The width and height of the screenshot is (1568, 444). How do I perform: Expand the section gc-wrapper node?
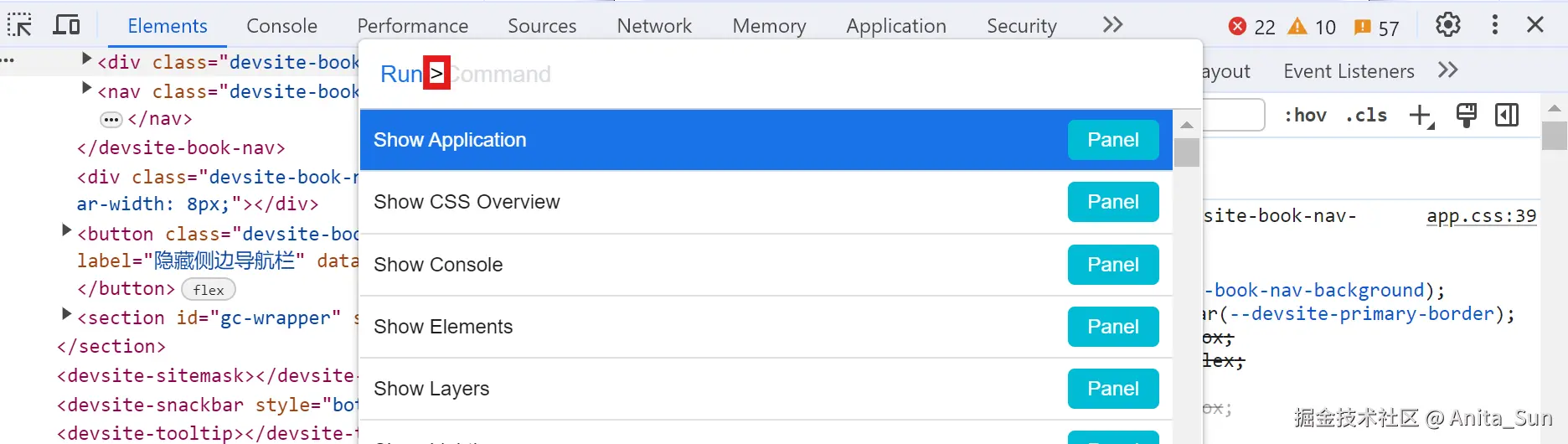[x=66, y=314]
